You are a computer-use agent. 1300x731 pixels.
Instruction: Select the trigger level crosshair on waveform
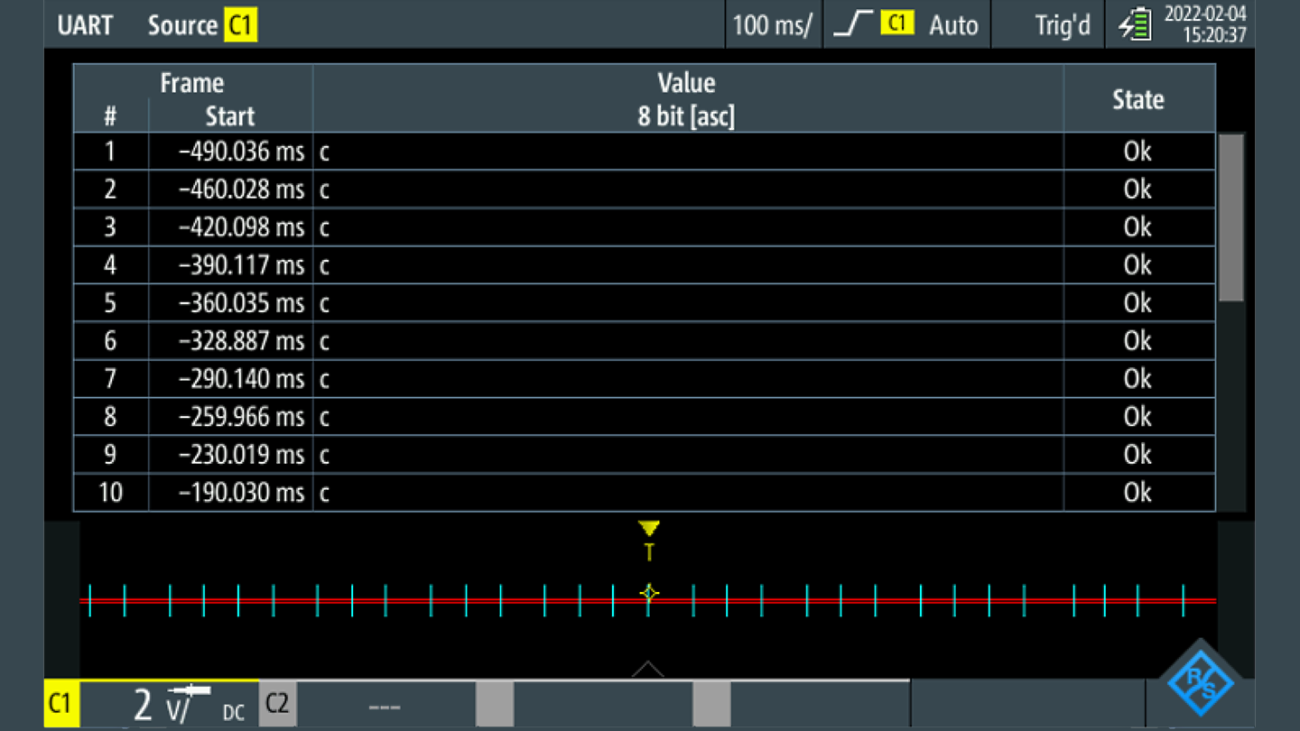649,593
